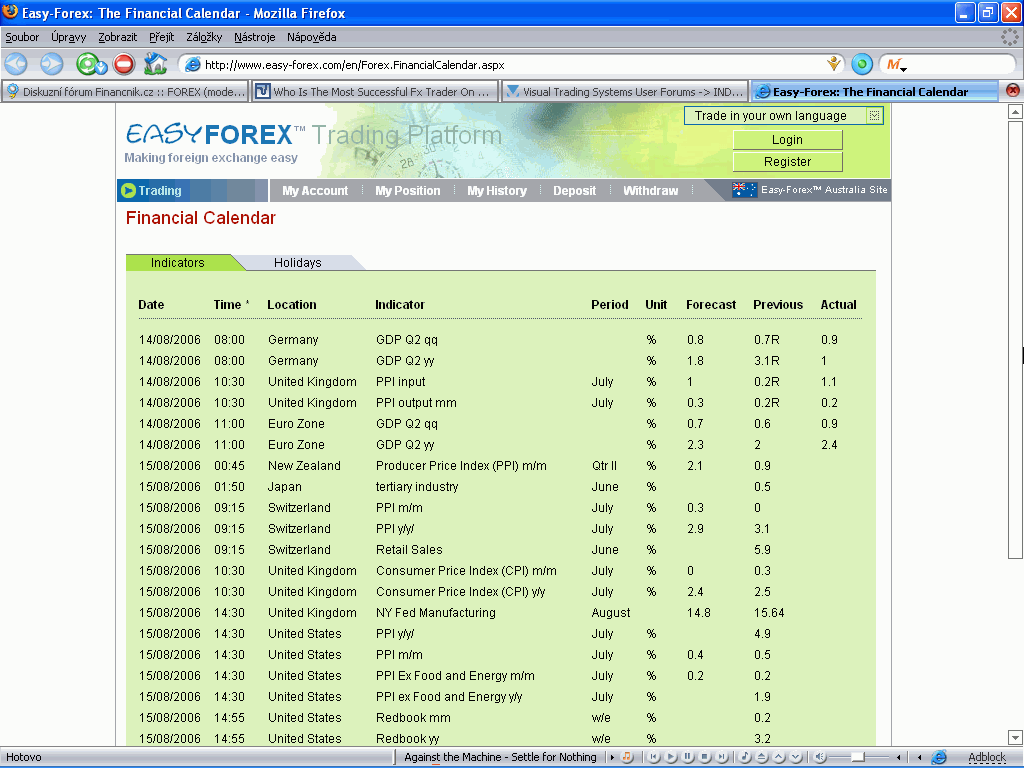
Task: Reload the page with the green refresh icon
Action: point(89,64)
